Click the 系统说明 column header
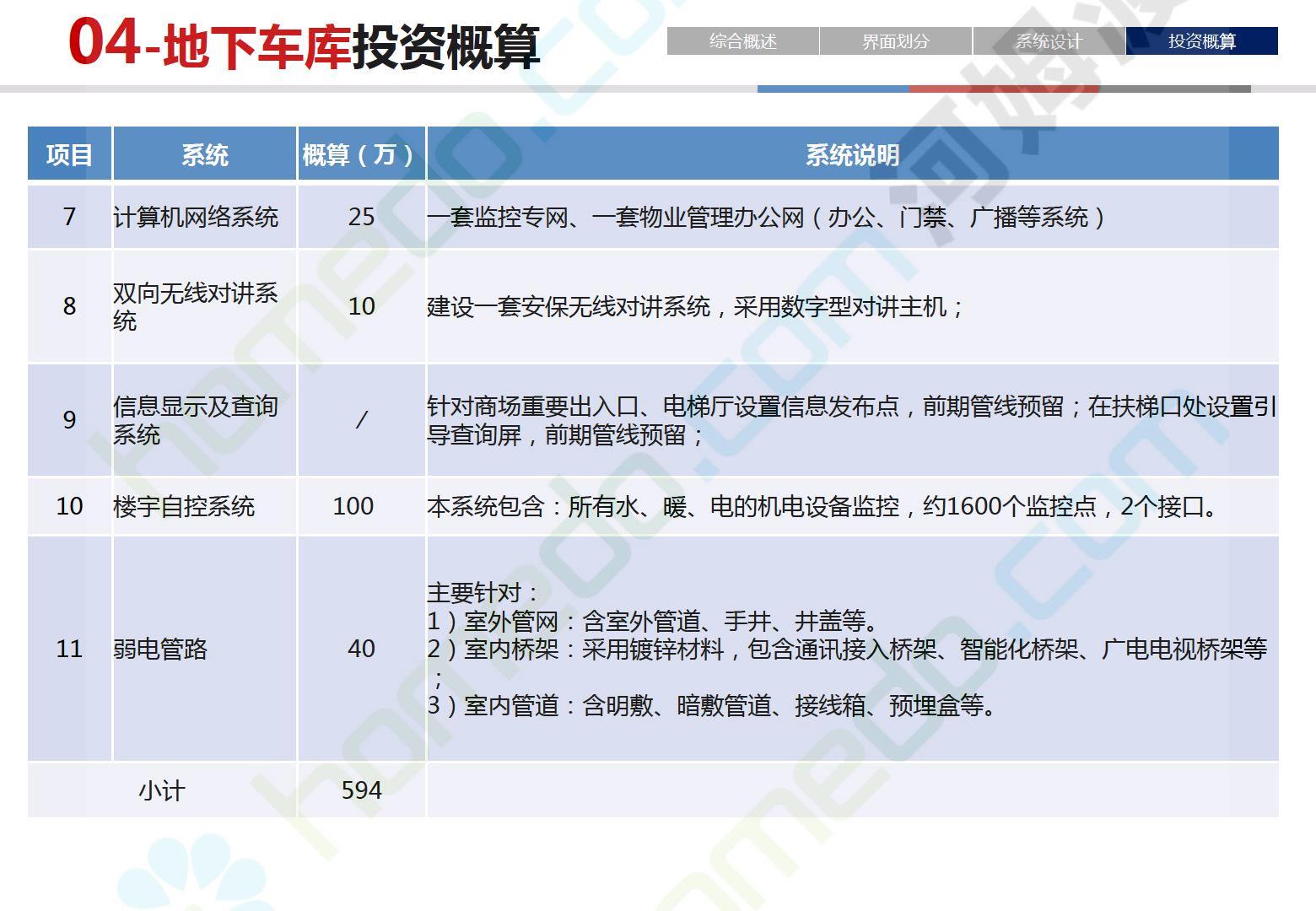This screenshot has height=911, width=1316. (852, 154)
